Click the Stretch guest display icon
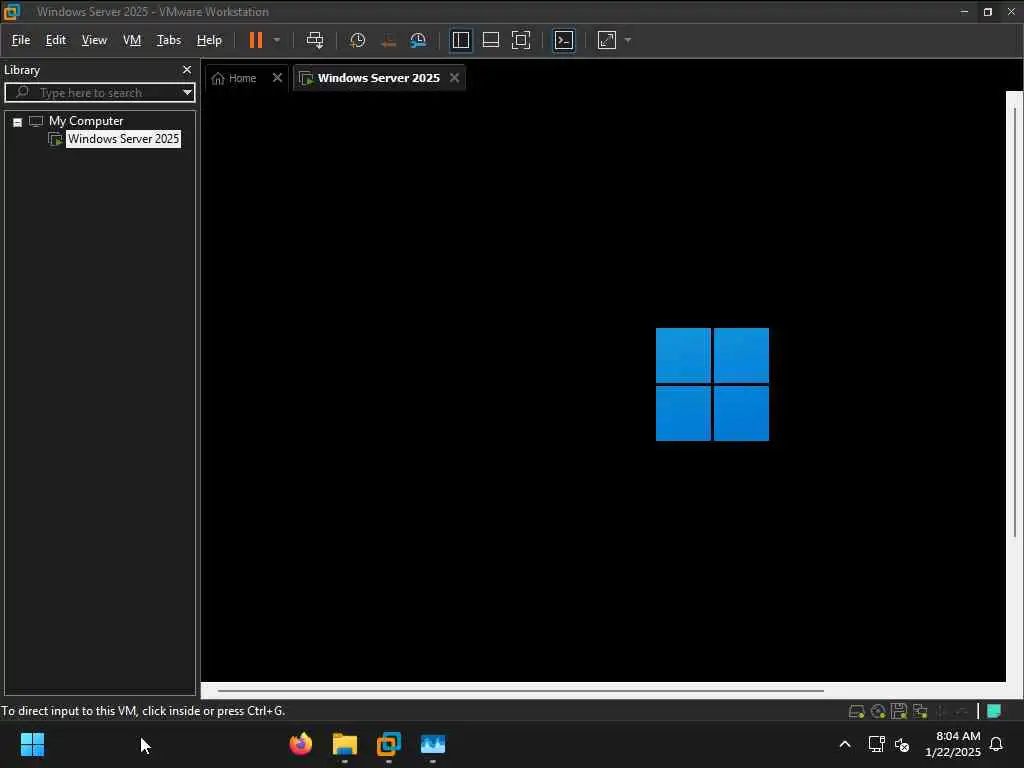 coord(607,40)
